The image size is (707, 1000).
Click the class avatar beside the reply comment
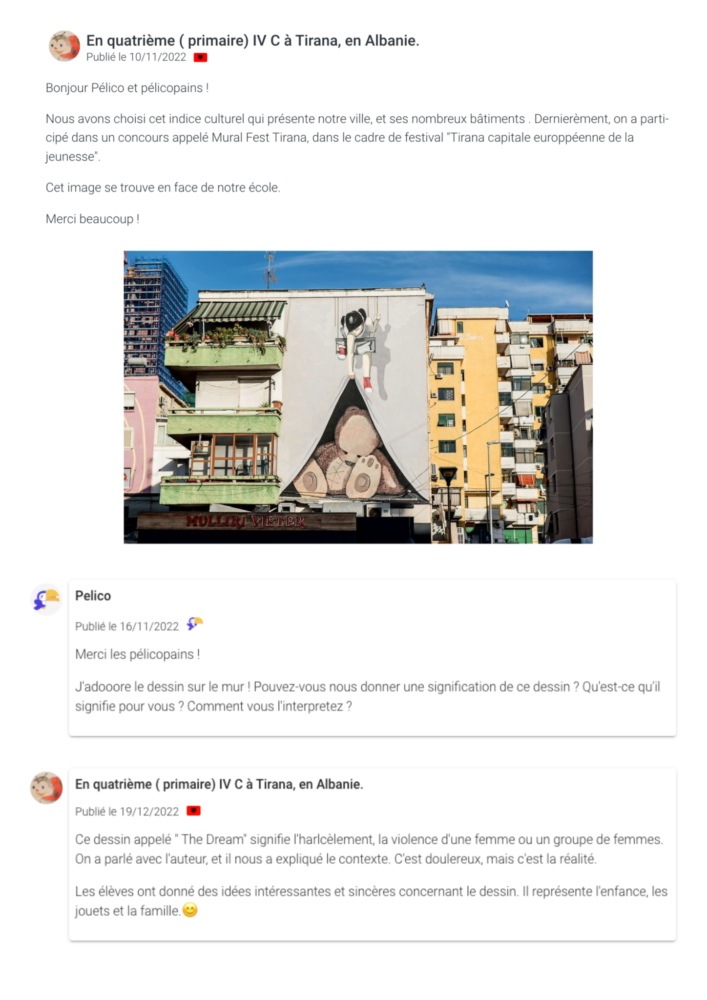coord(47,788)
